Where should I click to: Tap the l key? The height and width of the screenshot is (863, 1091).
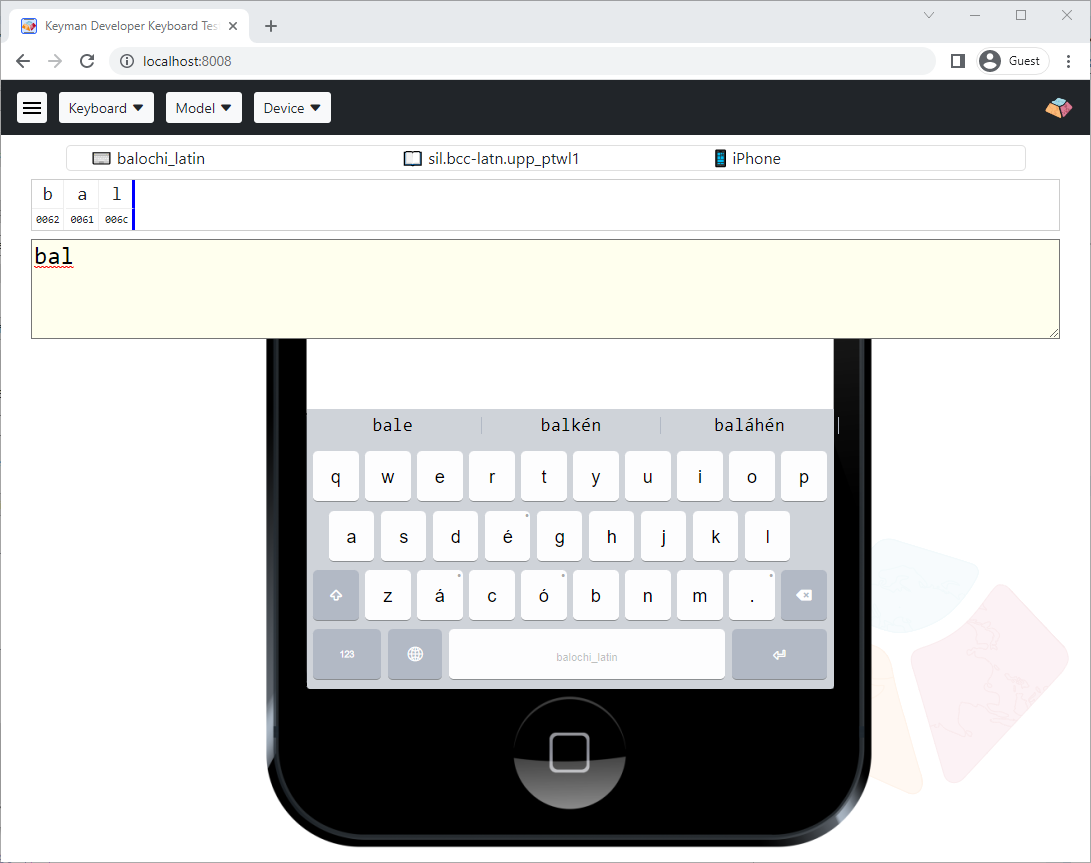[x=767, y=537]
